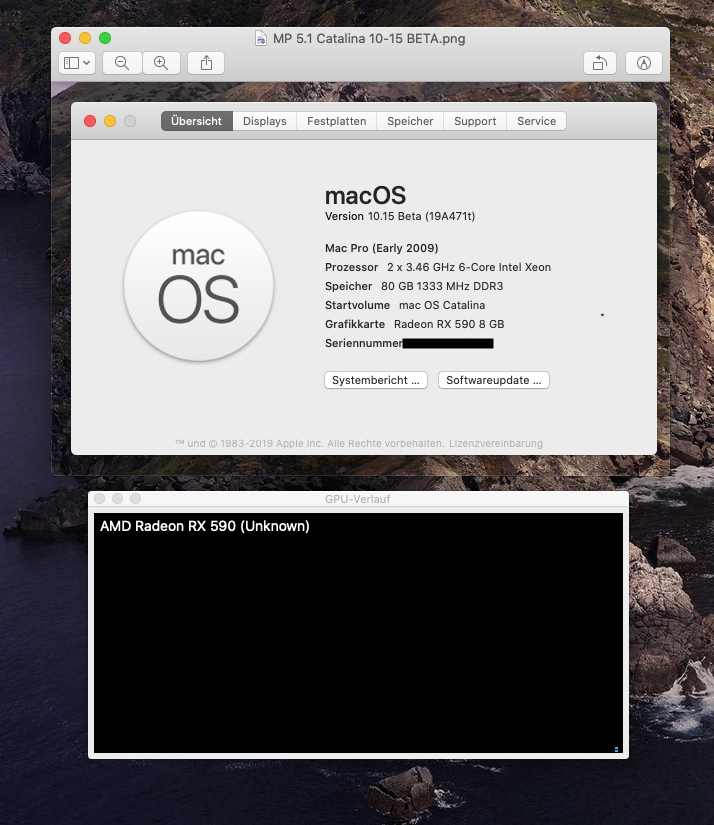The width and height of the screenshot is (714, 825).
Task: Click the PNG document icon in title bar
Action: pyautogui.click(x=260, y=38)
